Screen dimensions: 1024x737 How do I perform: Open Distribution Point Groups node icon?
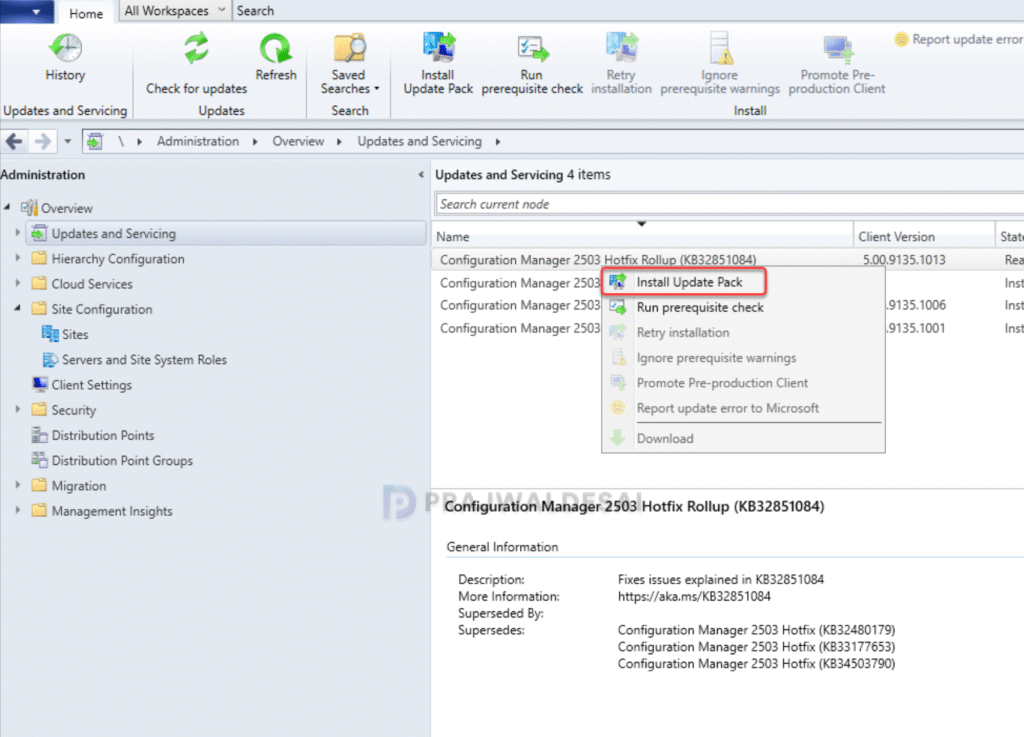coord(40,460)
